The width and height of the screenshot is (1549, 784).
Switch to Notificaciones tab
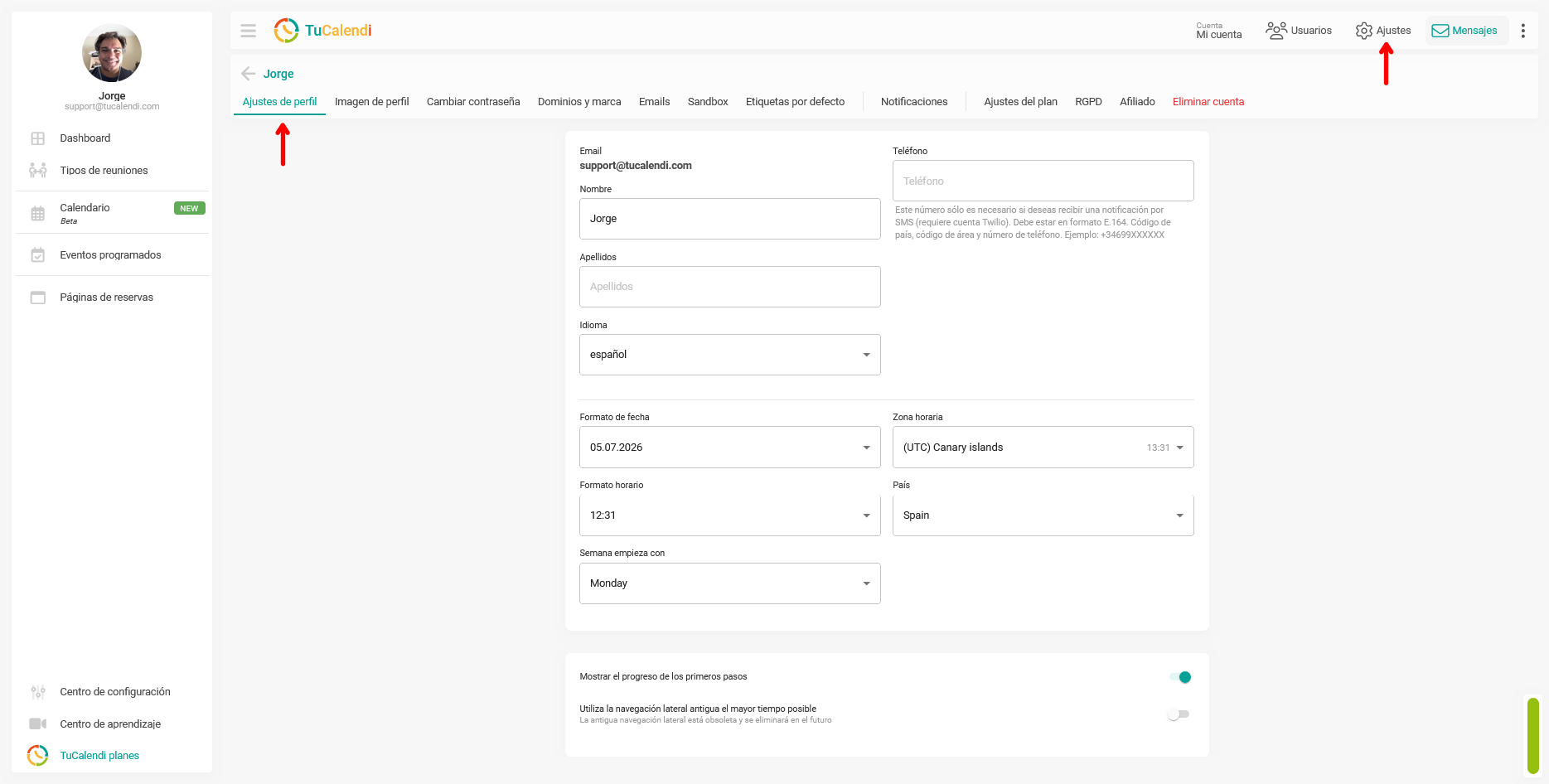click(914, 102)
